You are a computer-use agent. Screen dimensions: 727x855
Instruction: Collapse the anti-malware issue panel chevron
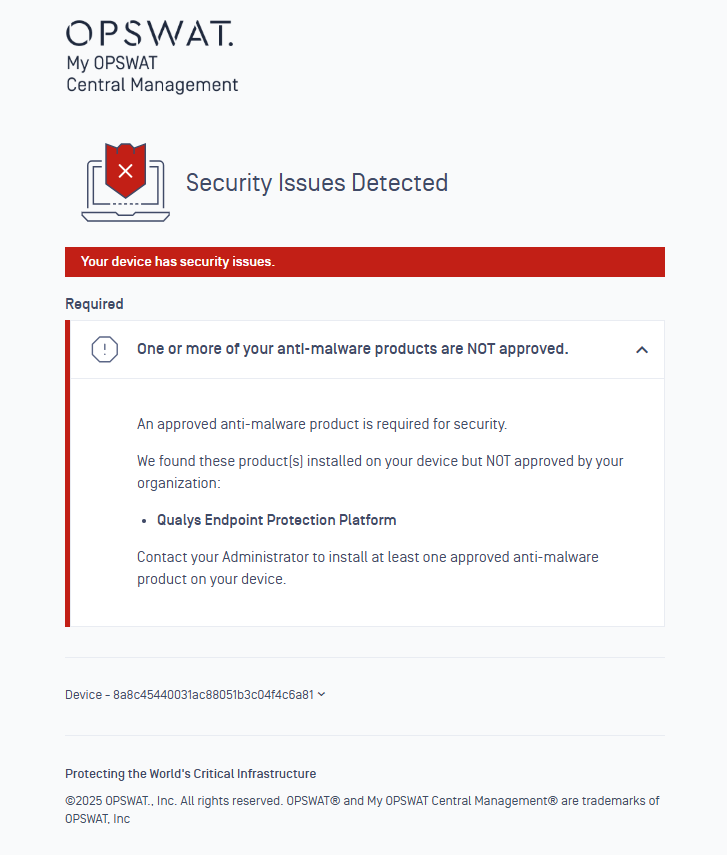pyautogui.click(x=642, y=350)
